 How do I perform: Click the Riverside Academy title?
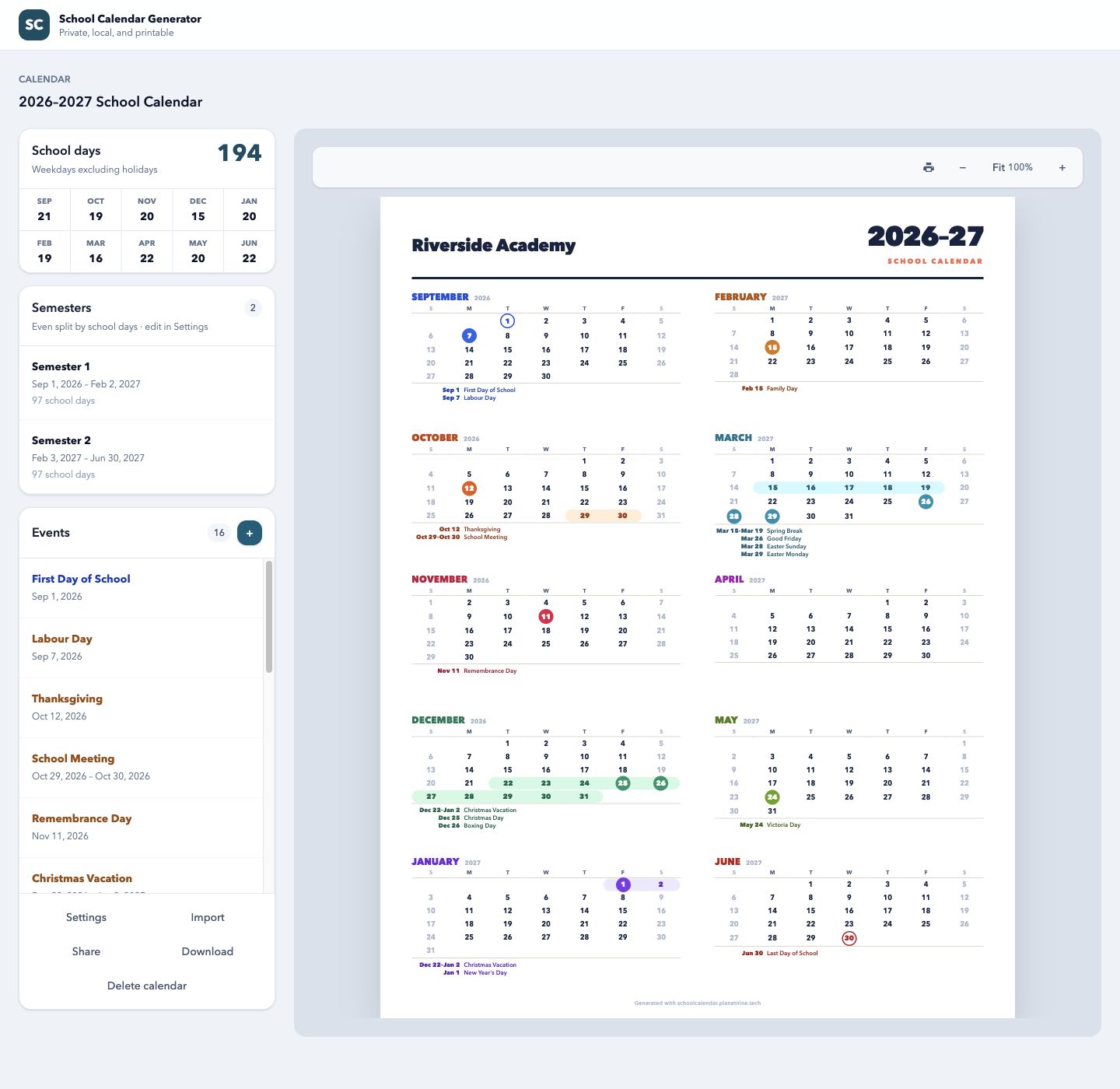(494, 246)
